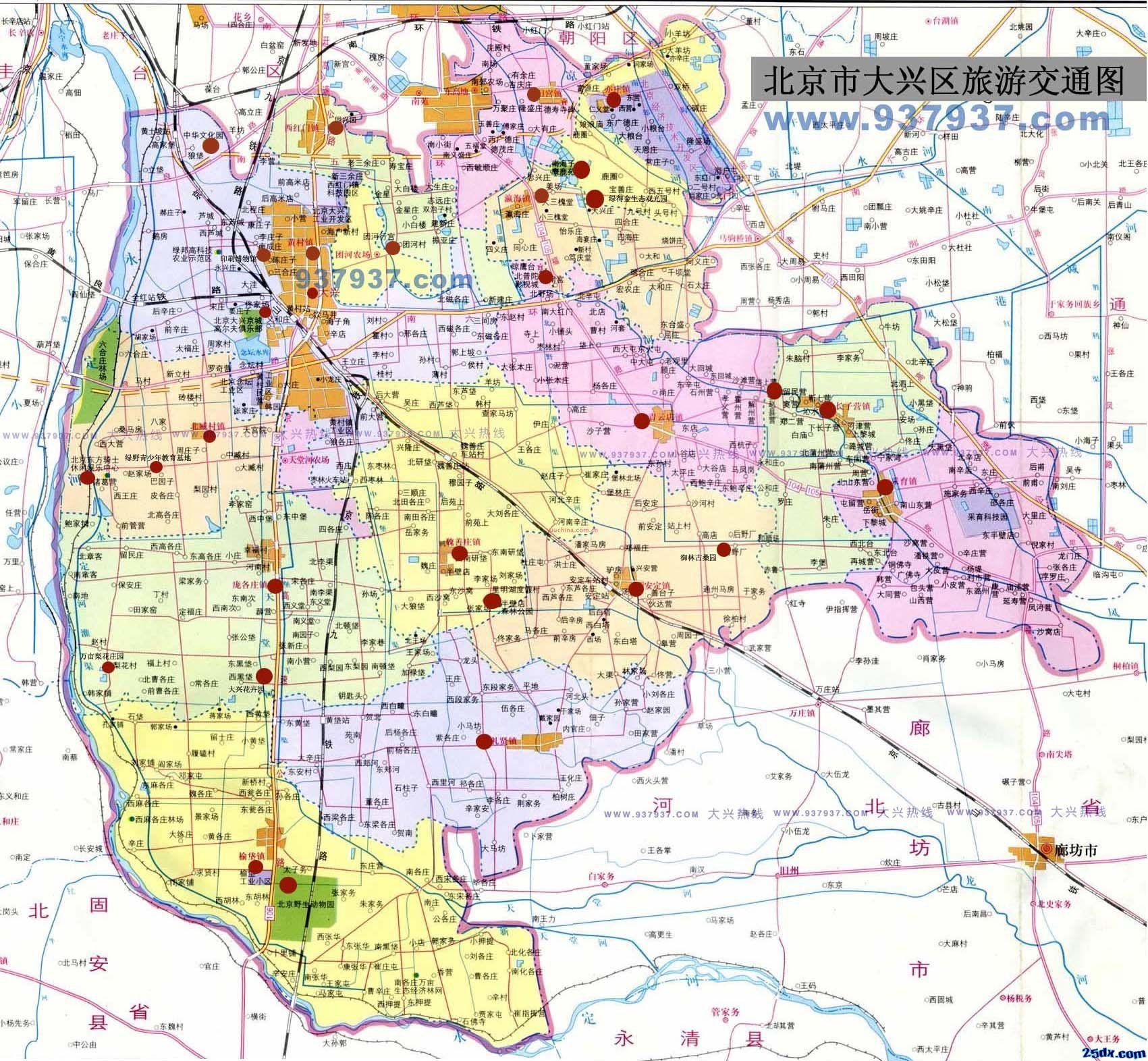Viewport: 1148px width, 1061px height.
Task: Select the red dot at 黄村镇
Action: point(312,253)
